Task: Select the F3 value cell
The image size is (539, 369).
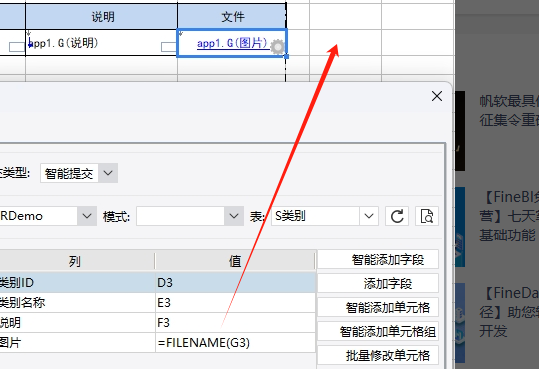Action: [235, 323]
